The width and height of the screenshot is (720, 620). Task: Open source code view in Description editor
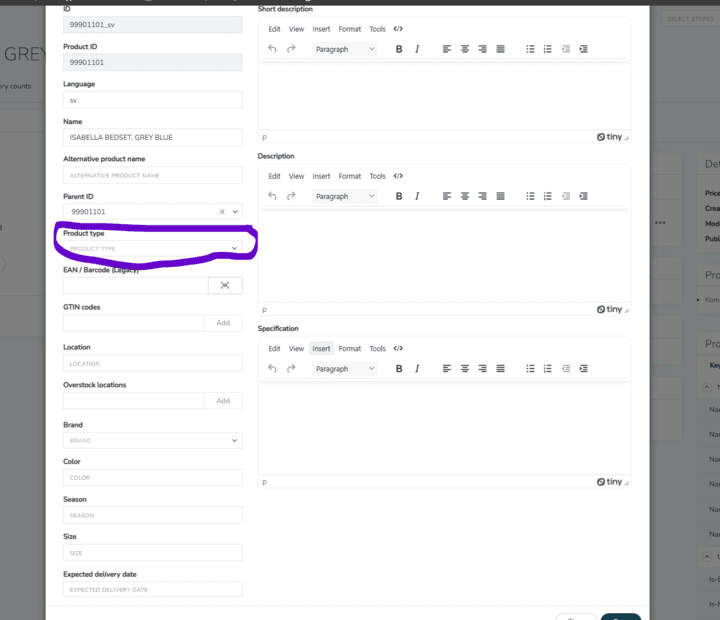398,176
